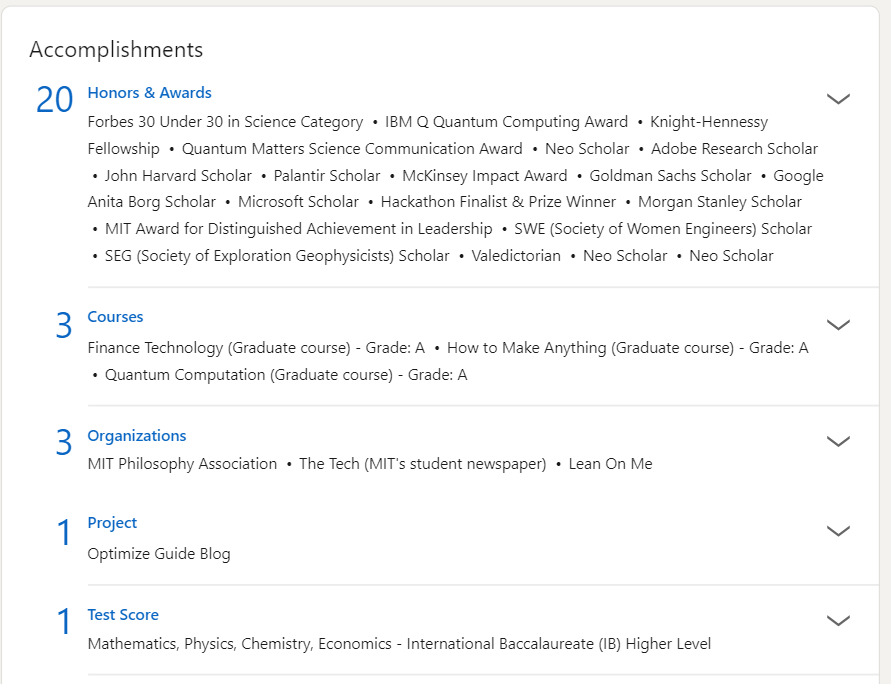Open the Project heading link
Image resolution: width=891 pixels, height=684 pixels.
[112, 523]
